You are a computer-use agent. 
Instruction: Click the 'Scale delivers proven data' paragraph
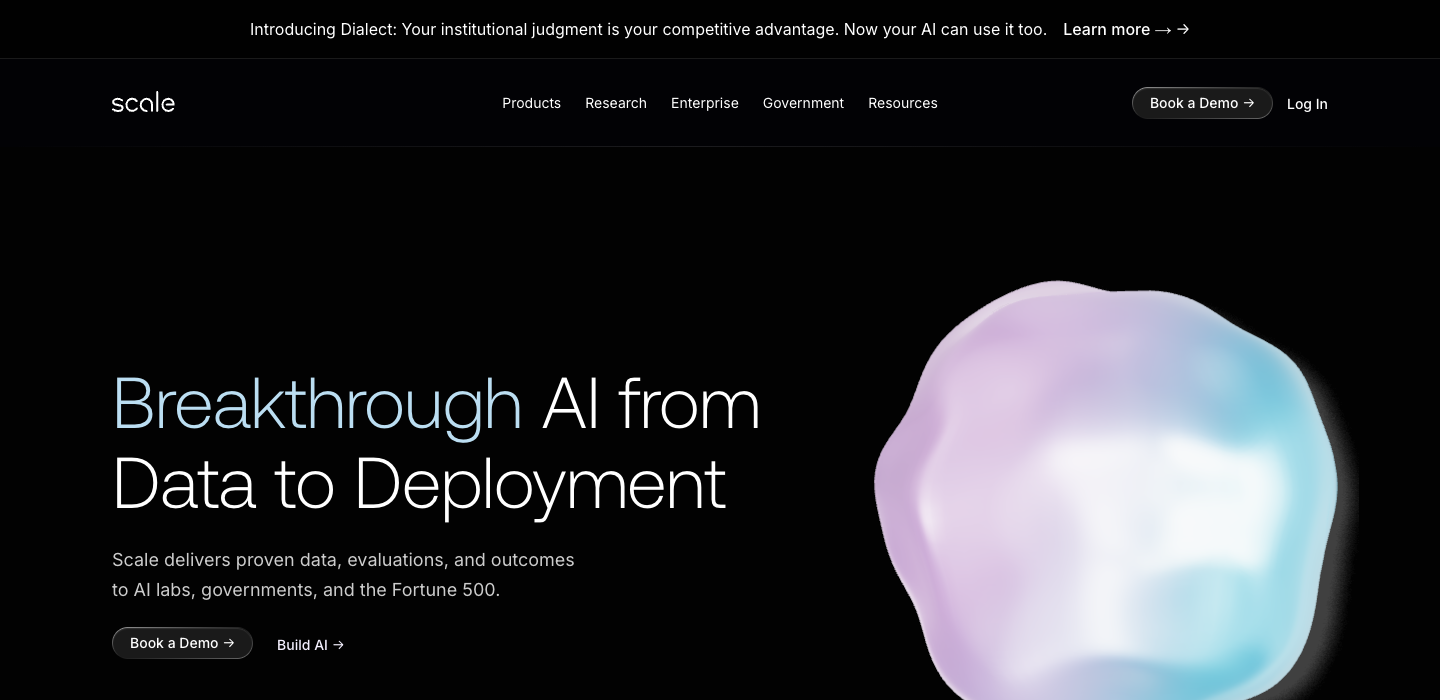(x=343, y=575)
